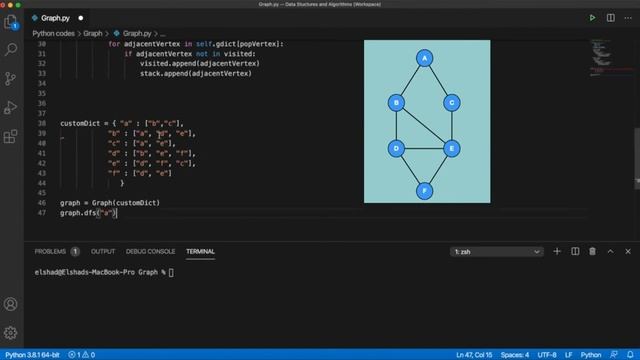This screenshot has width=640, height=360.
Task: Switch to the PROBLEMS panel tab
Action: (x=50, y=251)
